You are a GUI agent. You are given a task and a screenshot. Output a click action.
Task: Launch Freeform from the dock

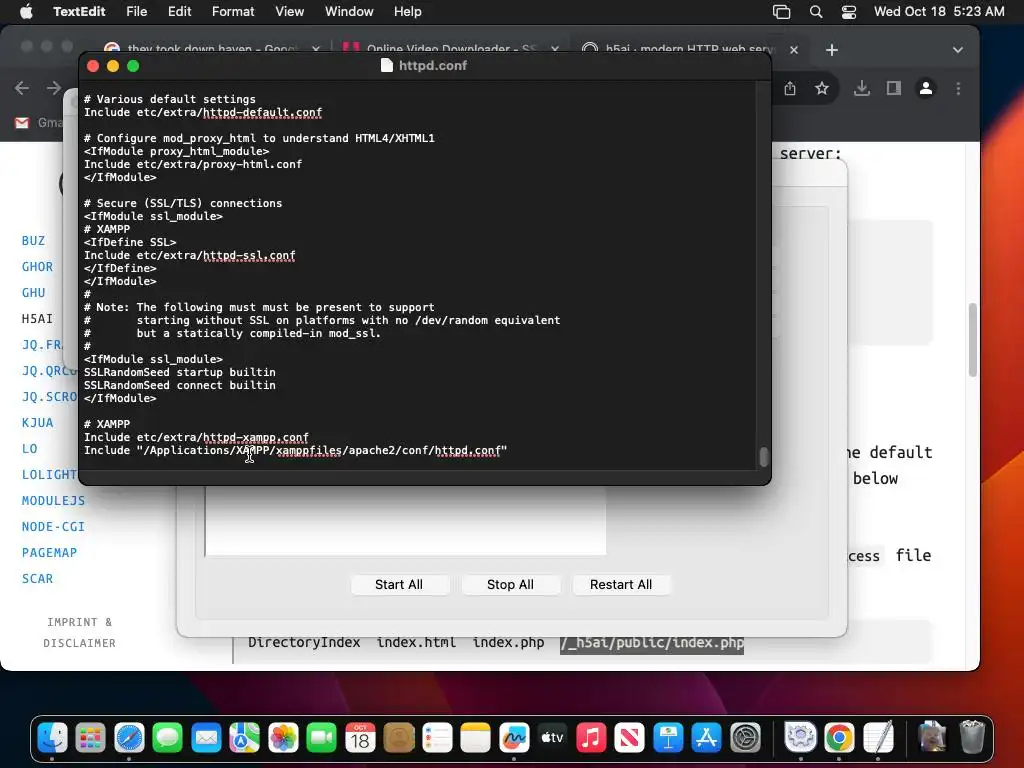[514, 739]
